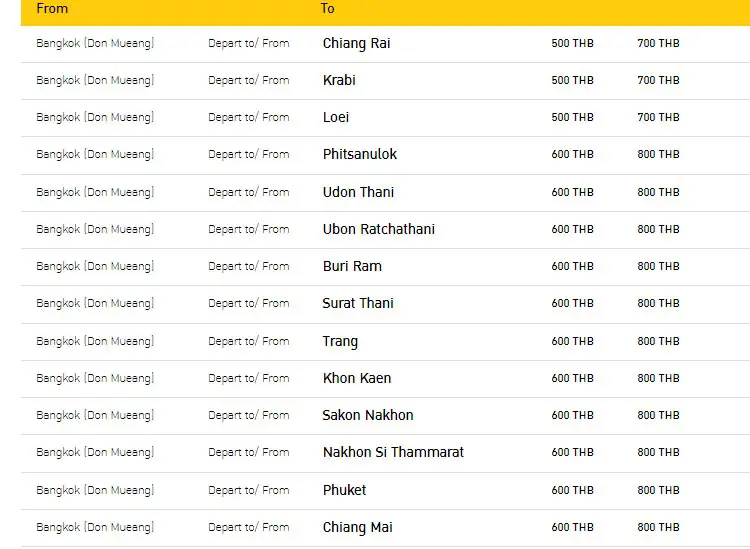
Task: Click 'Bangkok [Don Mueang]' in the Krabi row
Action: [x=95, y=80]
